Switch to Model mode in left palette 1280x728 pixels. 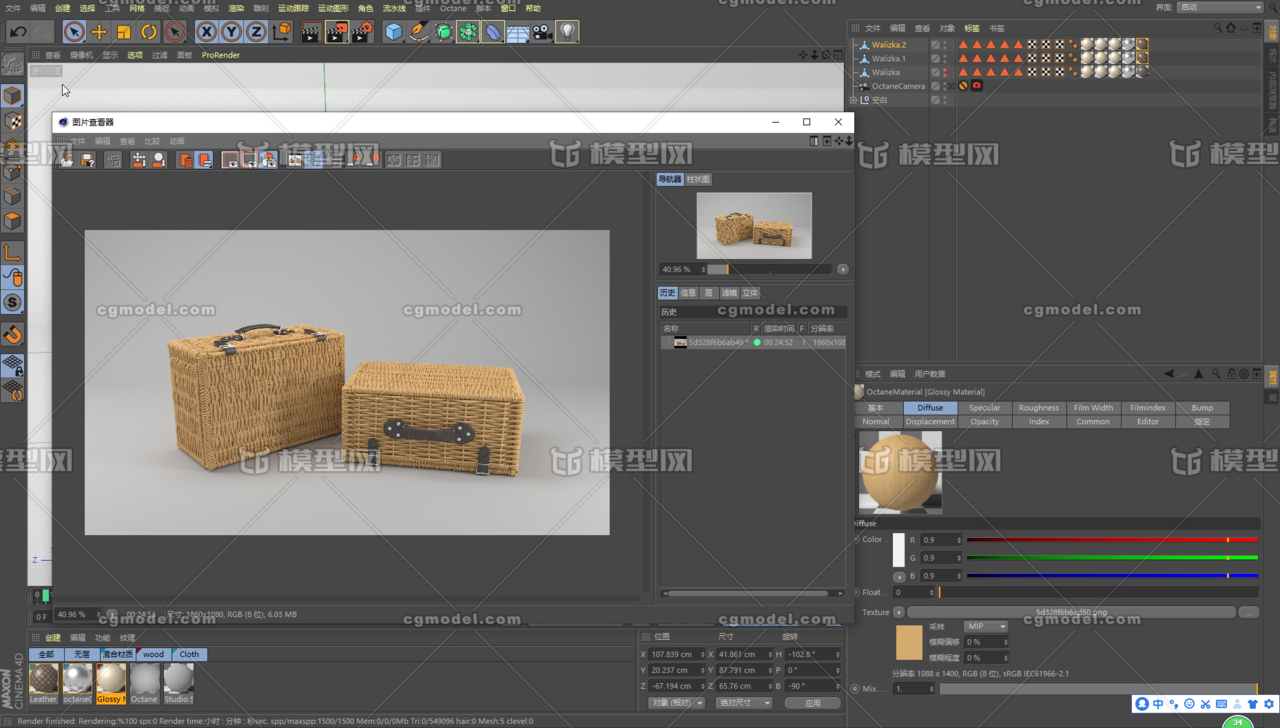point(12,95)
